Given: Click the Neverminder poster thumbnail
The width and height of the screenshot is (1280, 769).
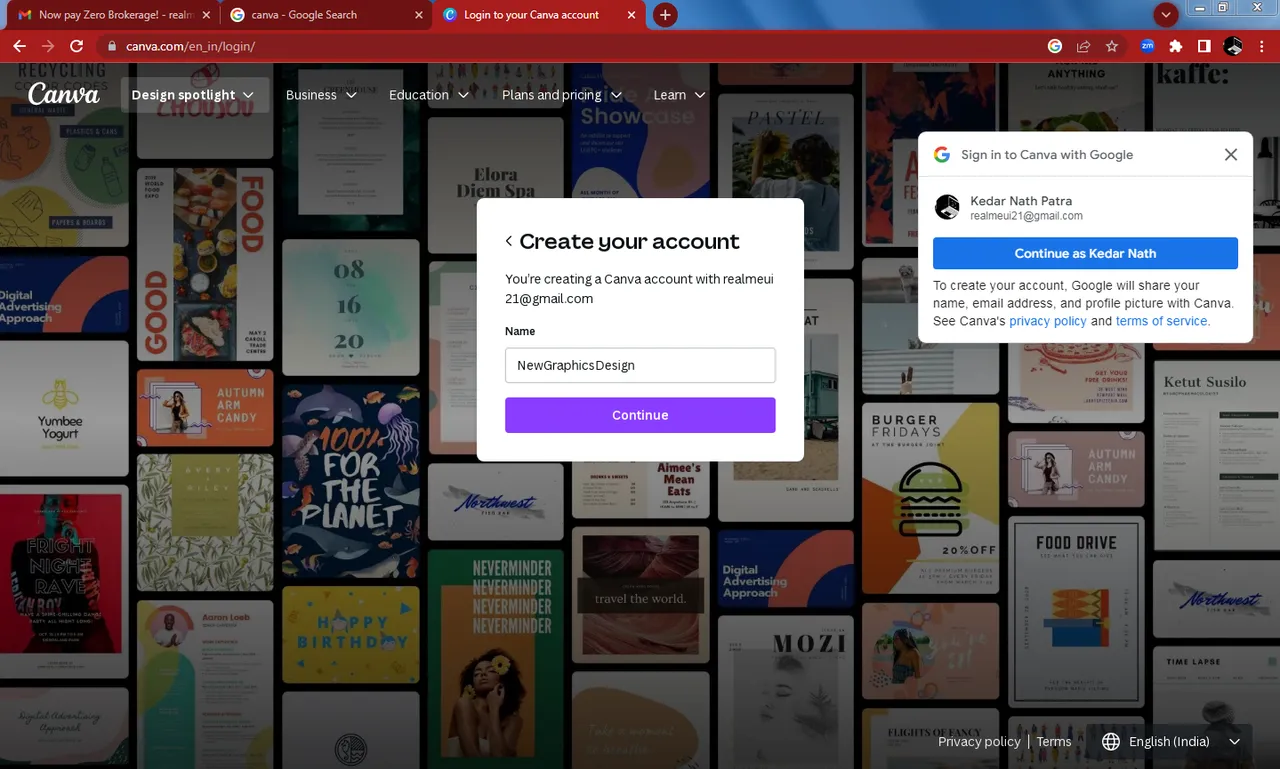Looking at the screenshot, I should (496, 658).
